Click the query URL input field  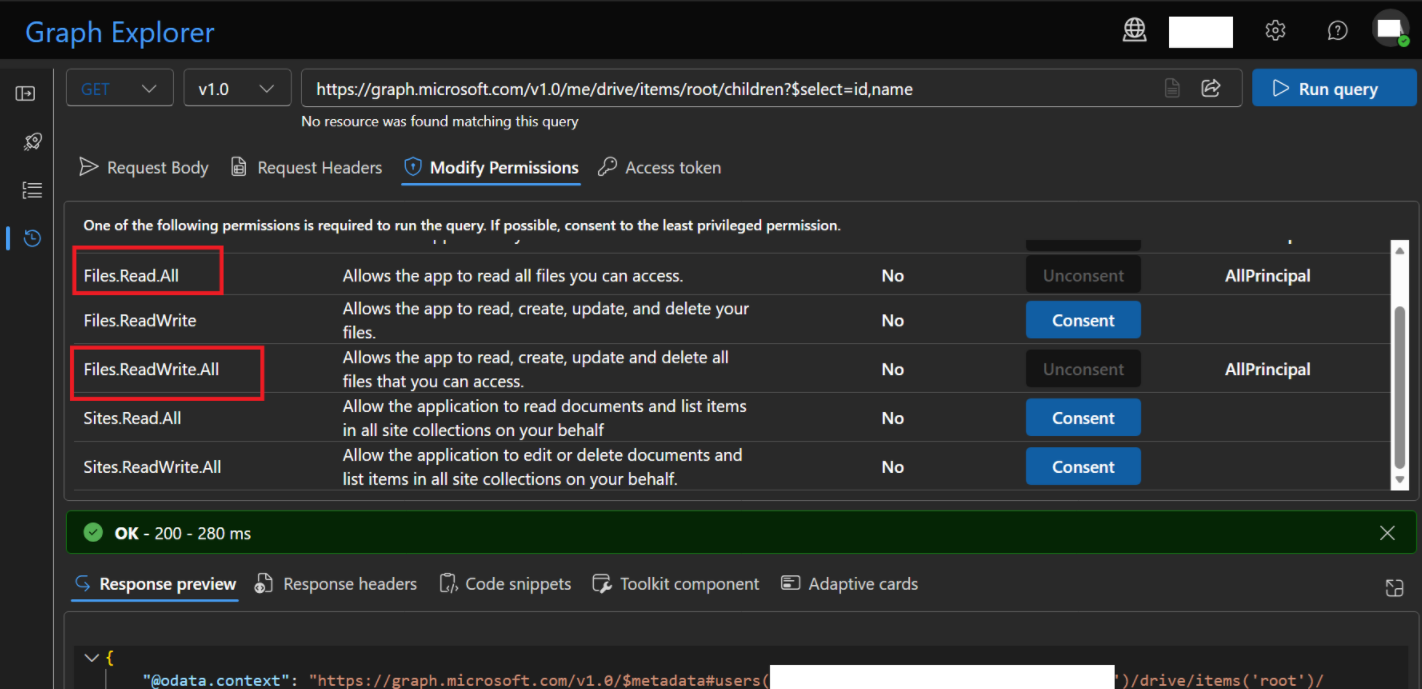[728, 88]
